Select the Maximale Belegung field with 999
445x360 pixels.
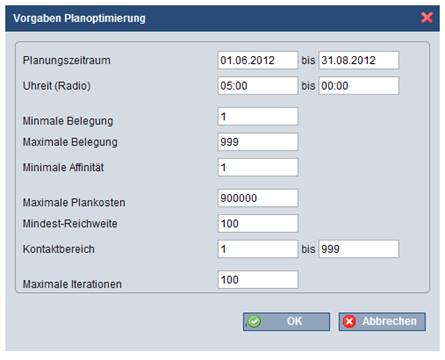click(258, 142)
